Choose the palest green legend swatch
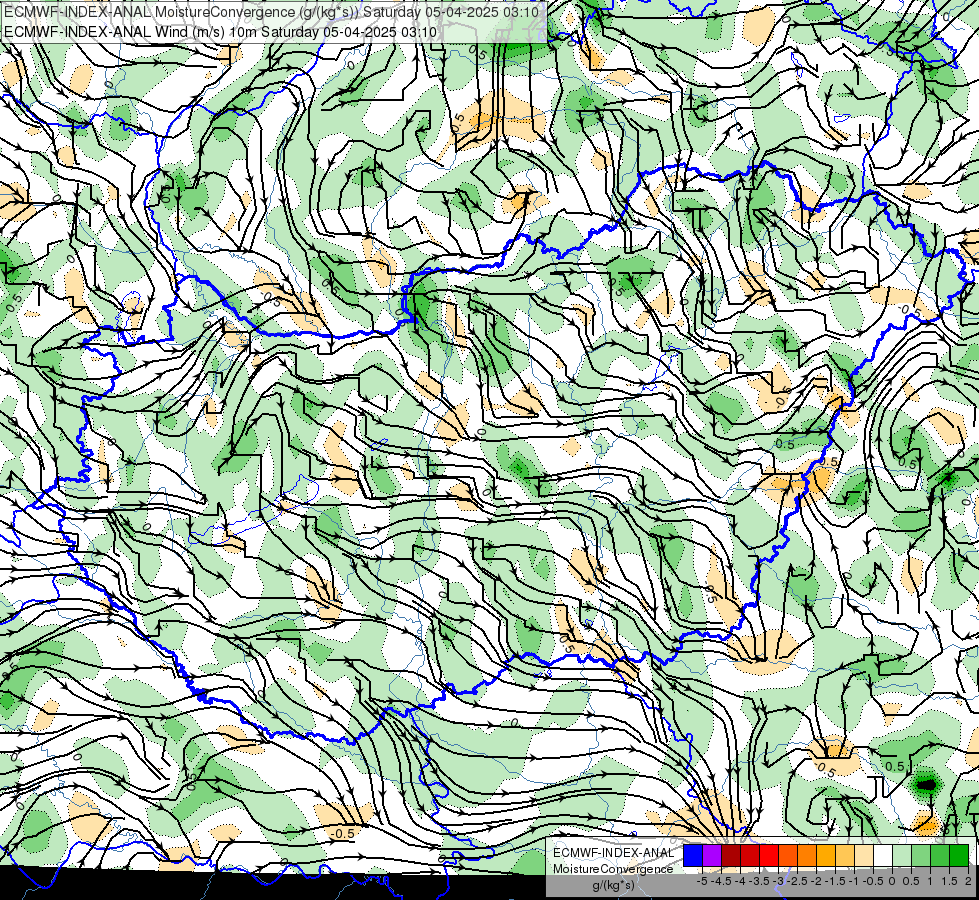Screen dimensions: 979x900 [x=902, y=855]
